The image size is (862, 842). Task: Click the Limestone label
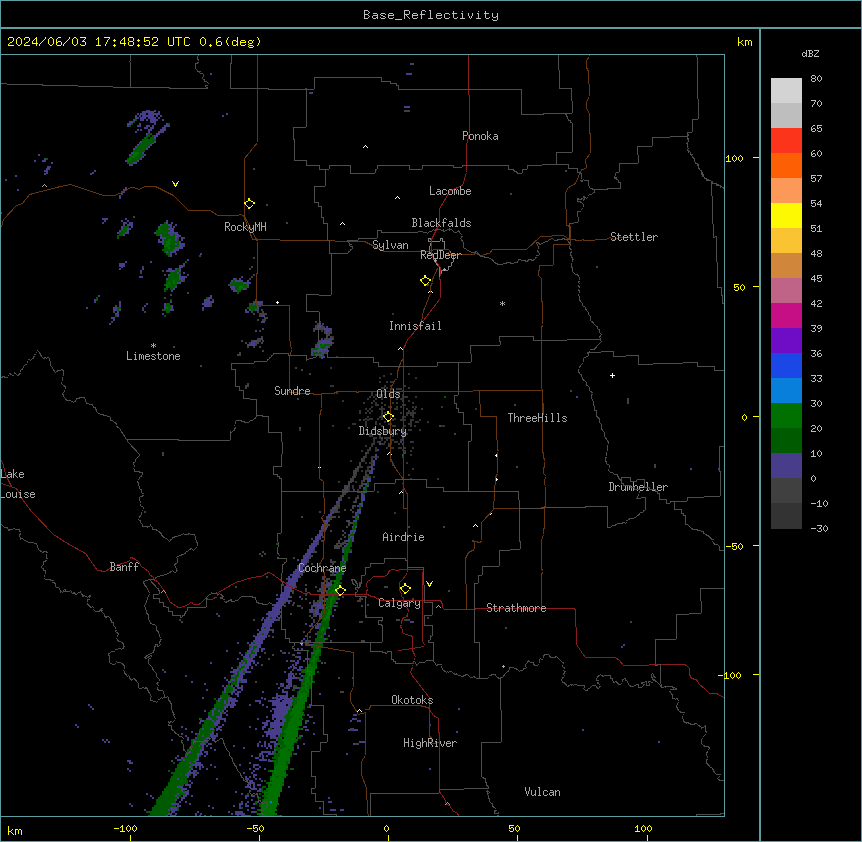click(153, 356)
